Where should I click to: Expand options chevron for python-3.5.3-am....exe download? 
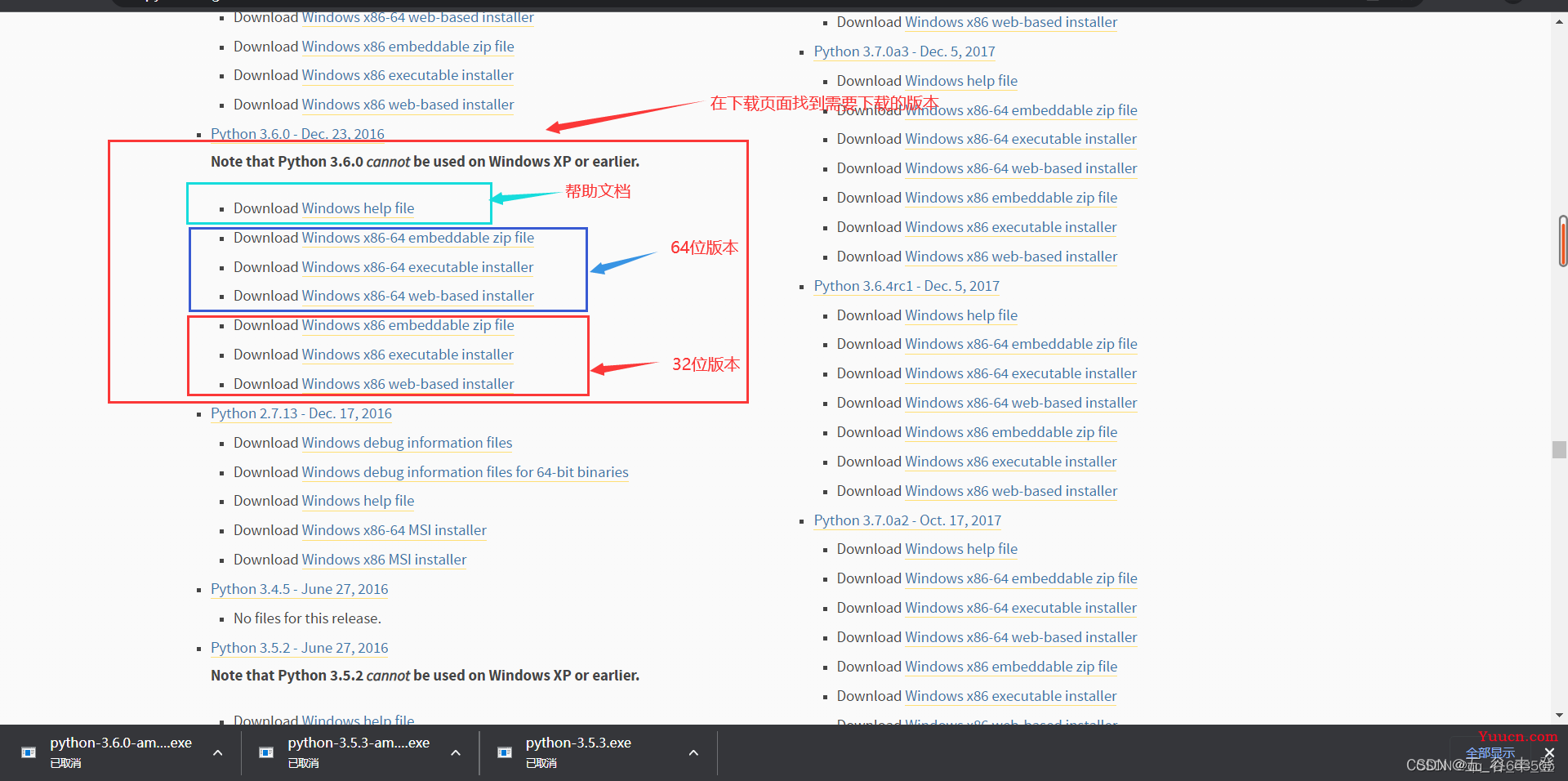pyautogui.click(x=456, y=752)
